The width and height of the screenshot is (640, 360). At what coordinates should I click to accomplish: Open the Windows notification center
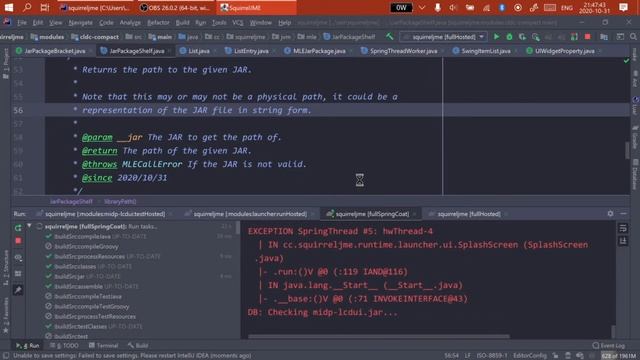click(x=623, y=7)
